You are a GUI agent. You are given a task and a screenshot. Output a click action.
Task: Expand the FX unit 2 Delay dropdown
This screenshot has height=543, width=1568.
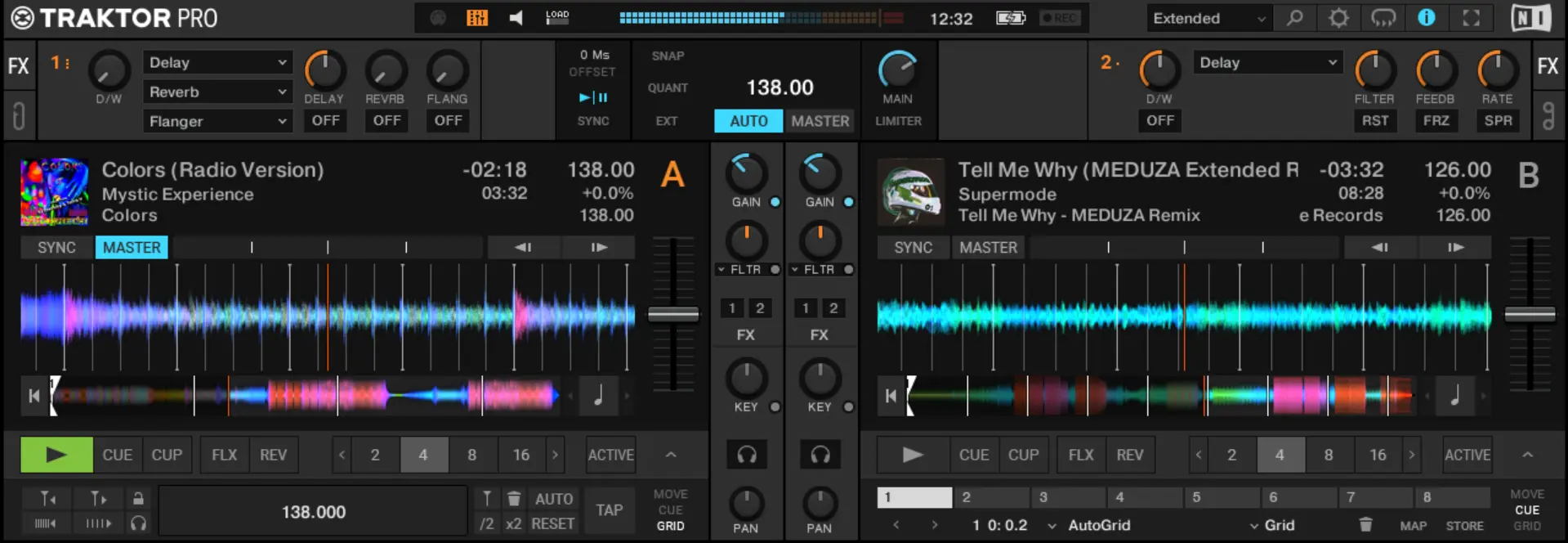tap(1267, 63)
